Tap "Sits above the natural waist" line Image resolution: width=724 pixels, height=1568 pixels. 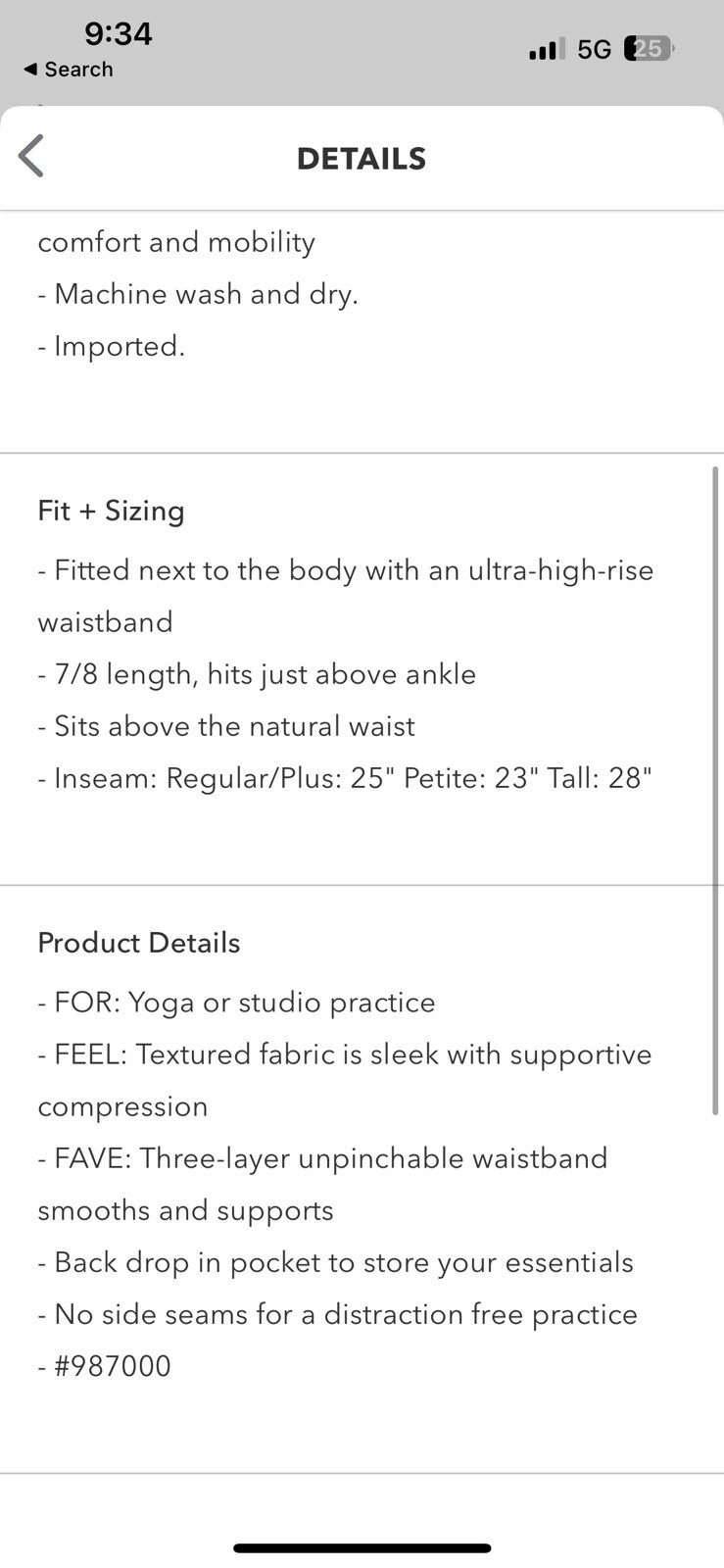(x=226, y=726)
